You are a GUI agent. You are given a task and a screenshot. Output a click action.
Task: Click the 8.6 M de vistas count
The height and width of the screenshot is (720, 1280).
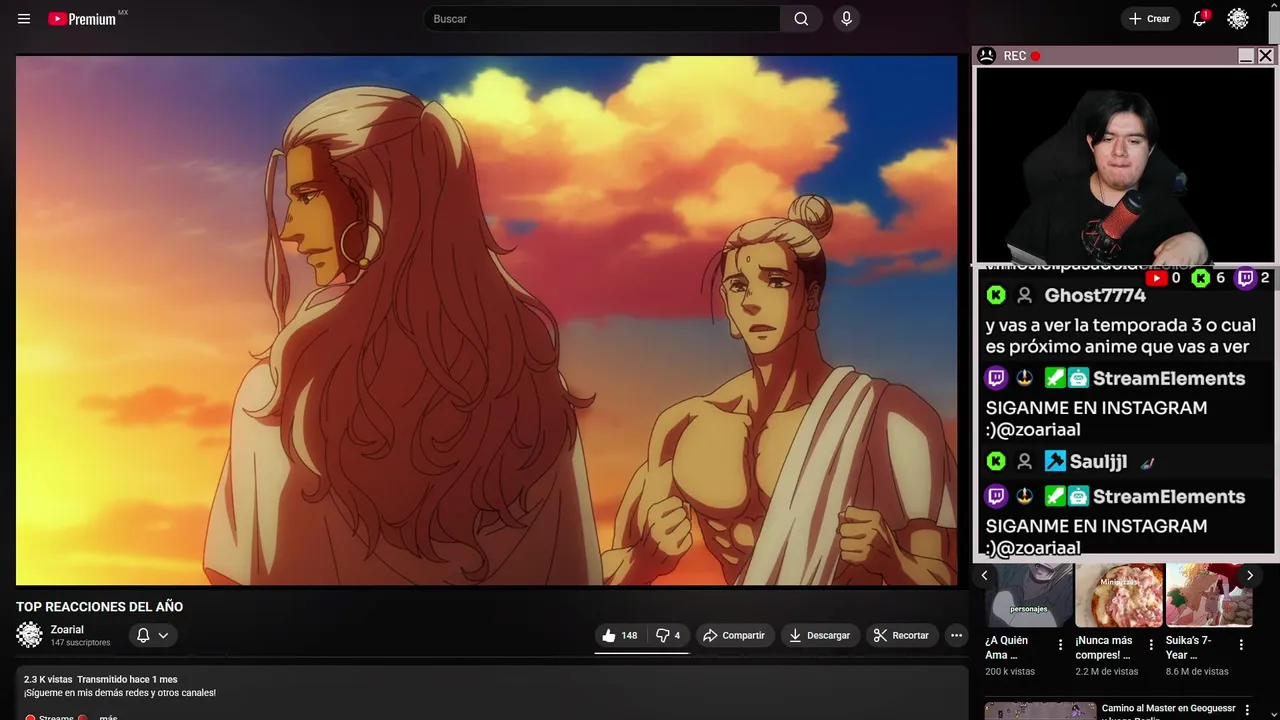1197,672
